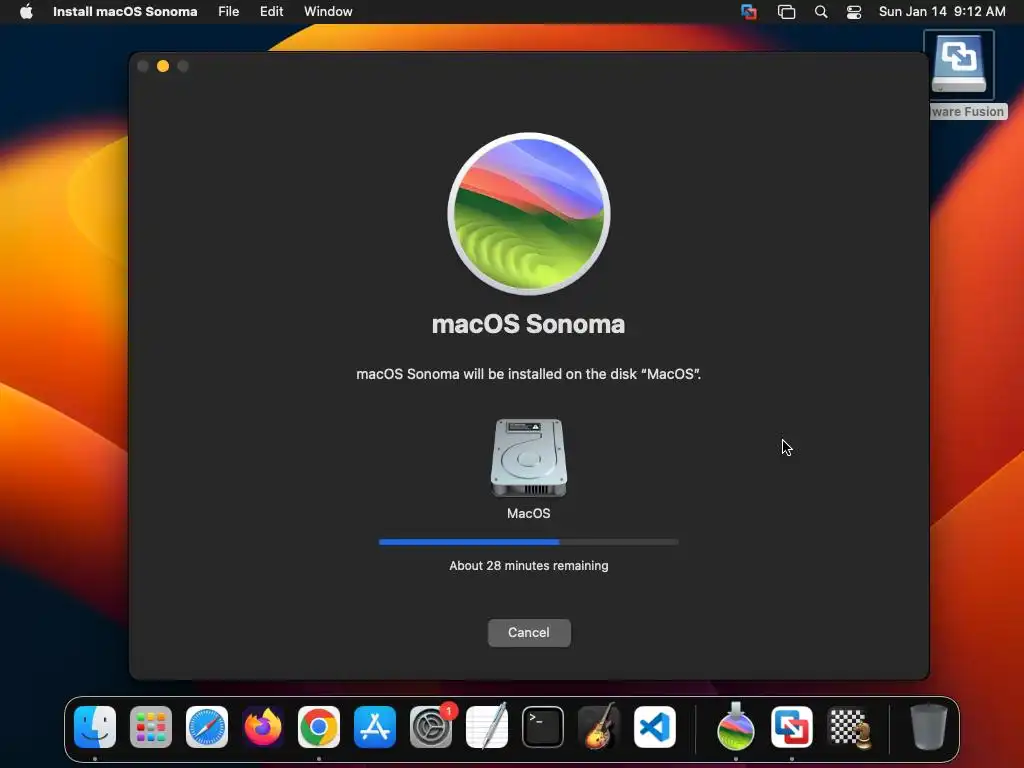Image resolution: width=1024 pixels, height=768 pixels.
Task: Cancel the macOS Sonoma installation
Action: coord(529,632)
